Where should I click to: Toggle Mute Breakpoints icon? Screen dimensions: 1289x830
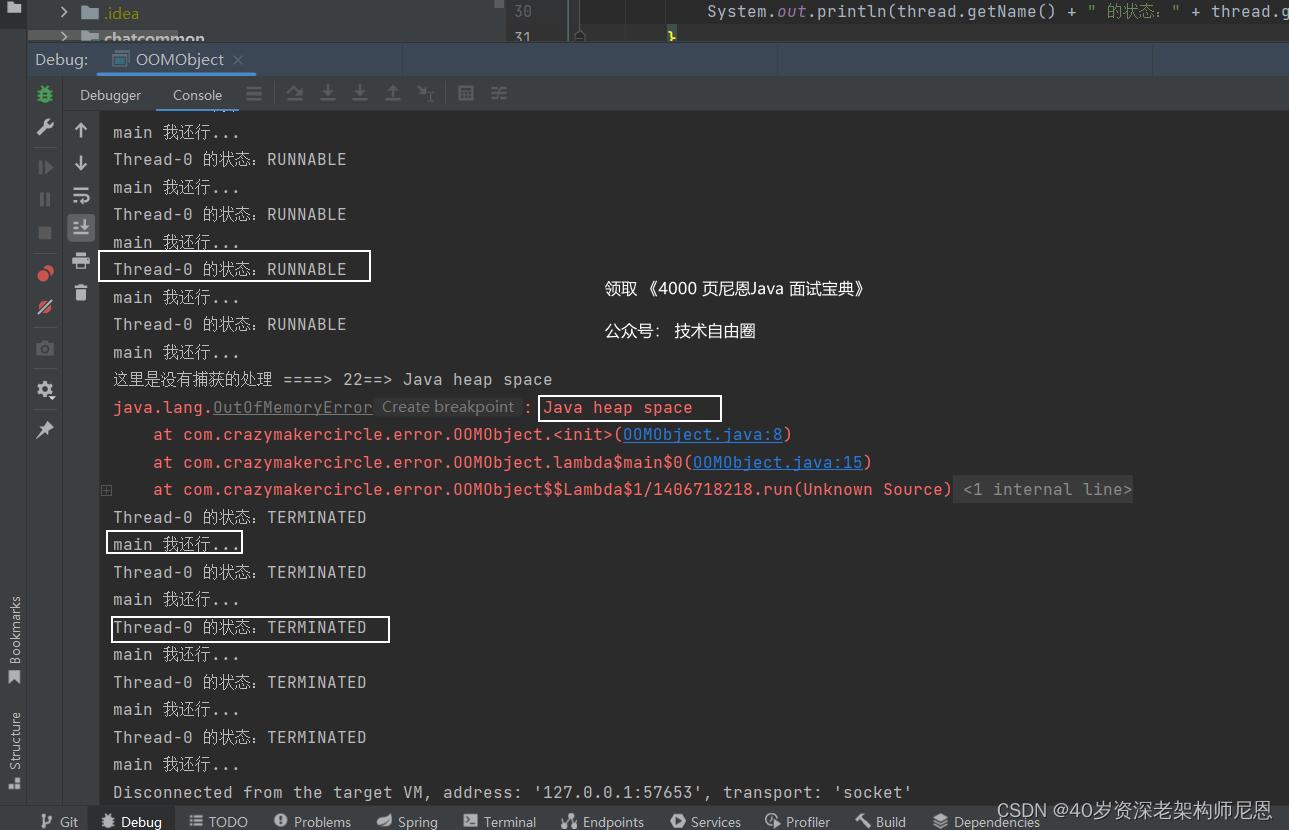click(45, 307)
